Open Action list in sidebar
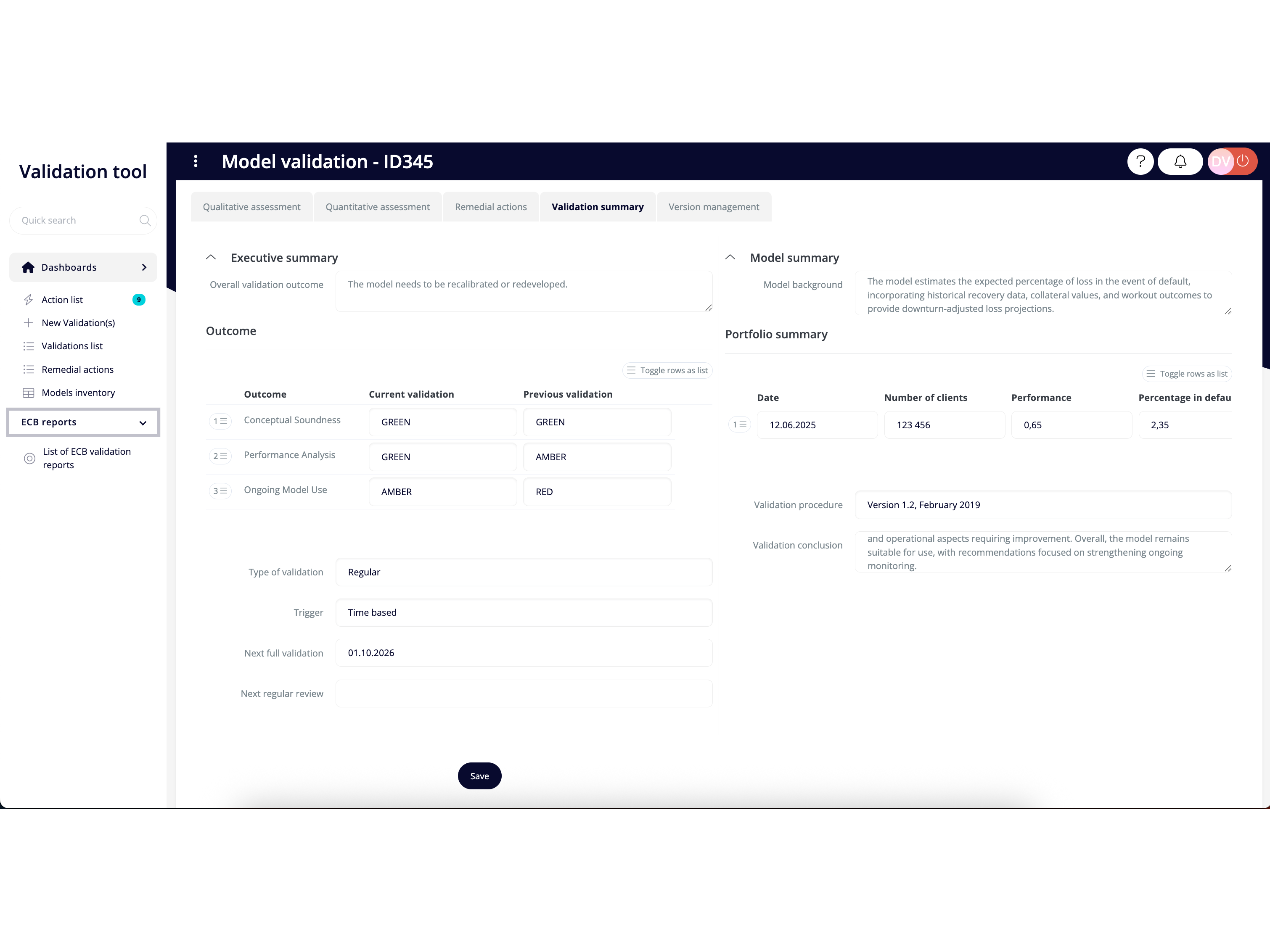Image resolution: width=1270 pixels, height=952 pixels. coord(62,300)
